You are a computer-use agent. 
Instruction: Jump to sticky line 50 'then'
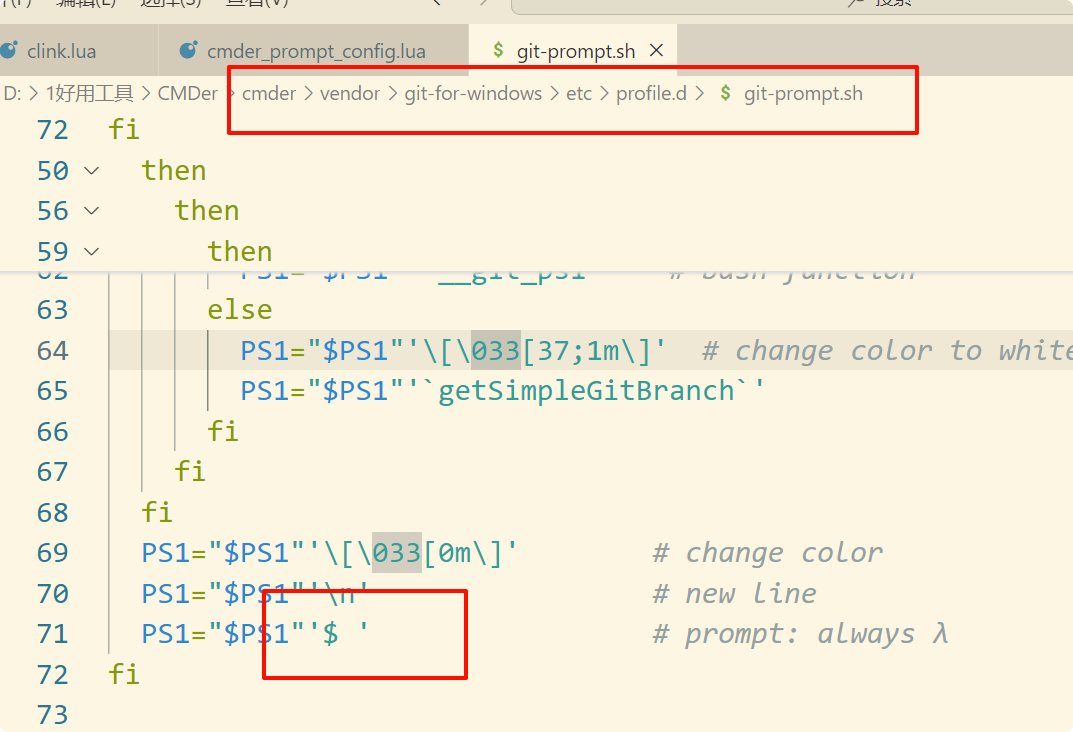[174, 170]
